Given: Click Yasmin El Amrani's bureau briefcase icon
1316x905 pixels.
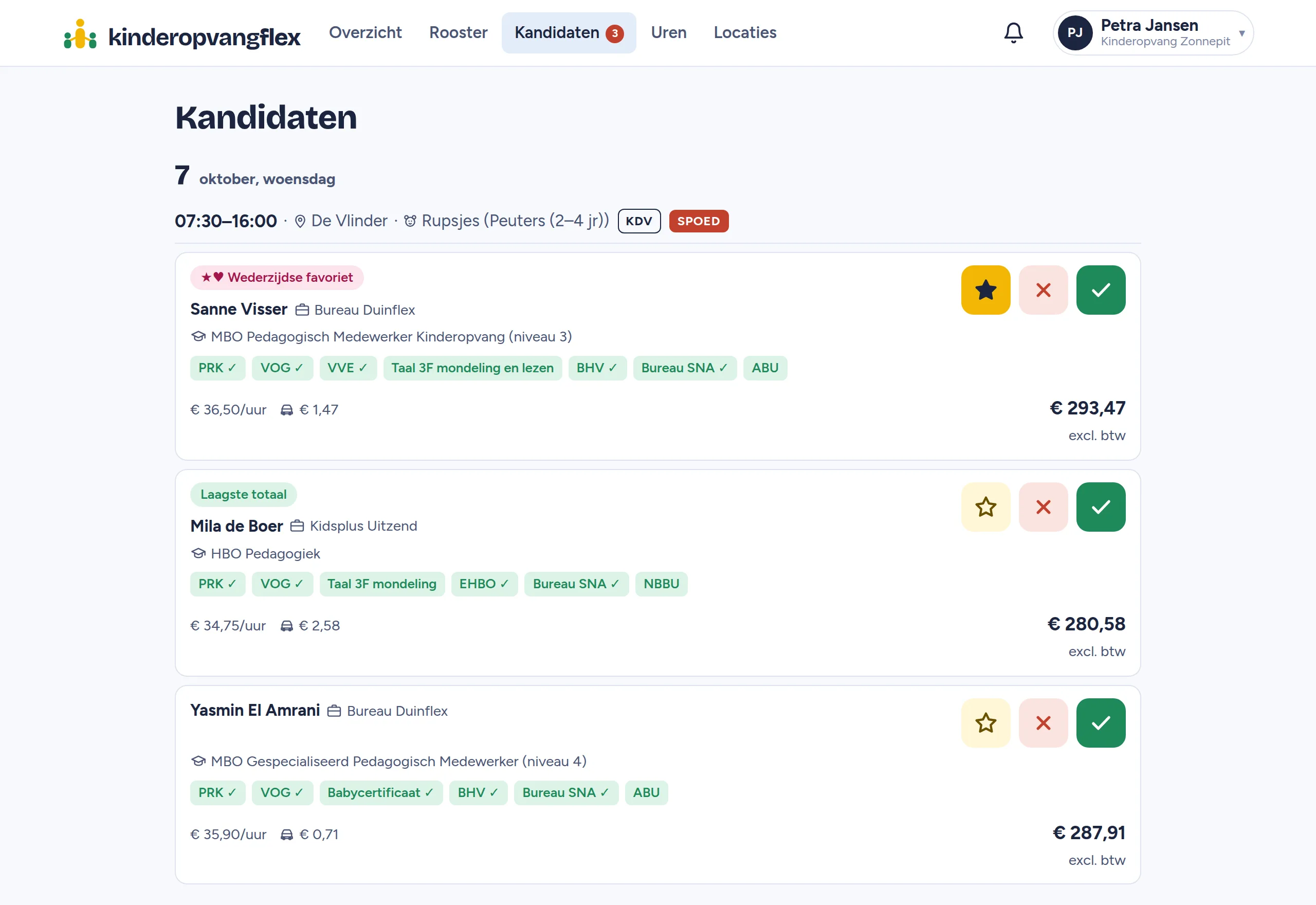Looking at the screenshot, I should [334, 711].
